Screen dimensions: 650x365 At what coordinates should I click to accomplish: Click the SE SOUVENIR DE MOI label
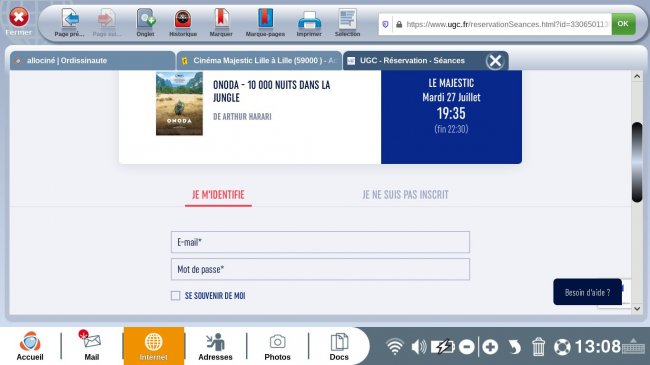coord(215,296)
